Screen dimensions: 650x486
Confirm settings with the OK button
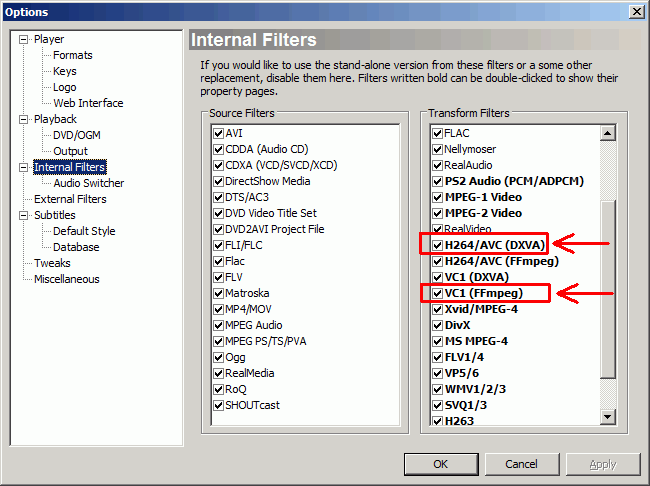click(441, 464)
